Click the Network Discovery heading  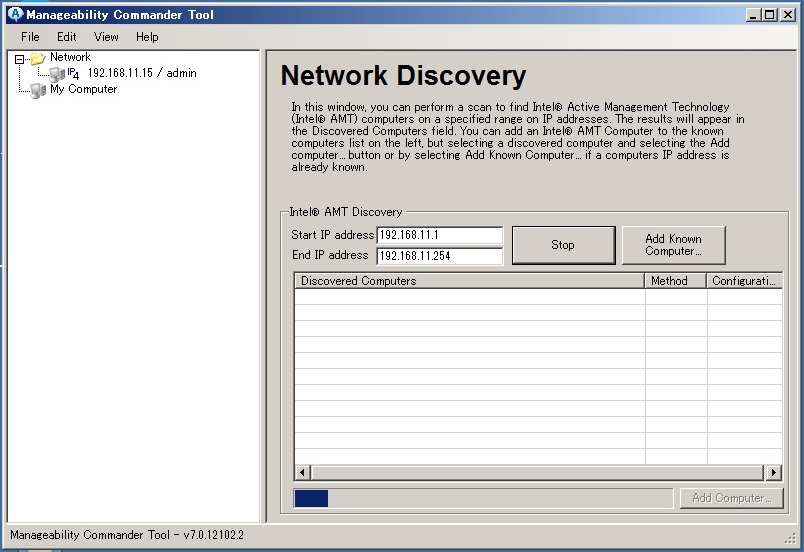click(x=403, y=75)
